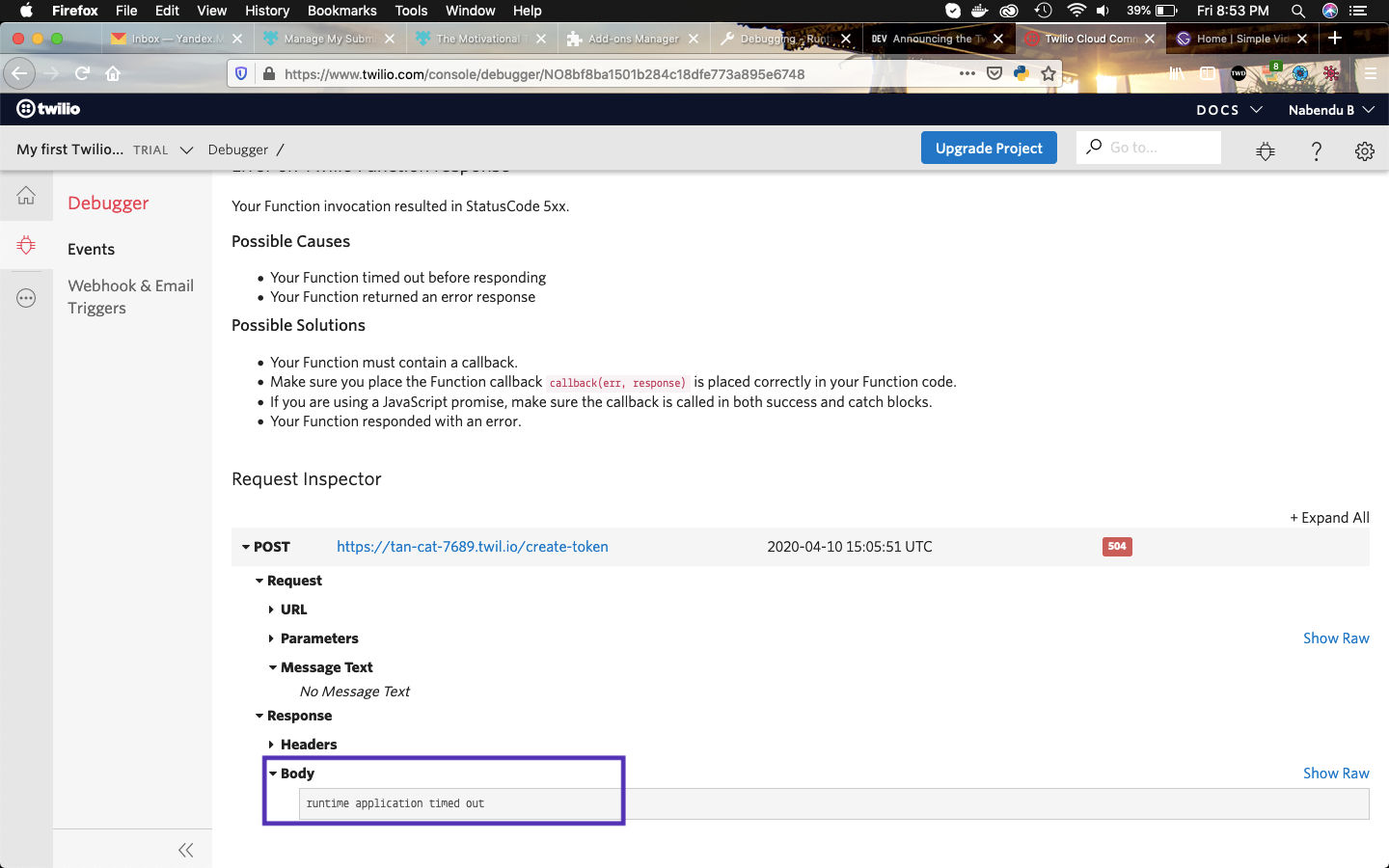The height and width of the screenshot is (868, 1389).
Task: Select the debugger bug icon in sidebar
Action: [26, 245]
